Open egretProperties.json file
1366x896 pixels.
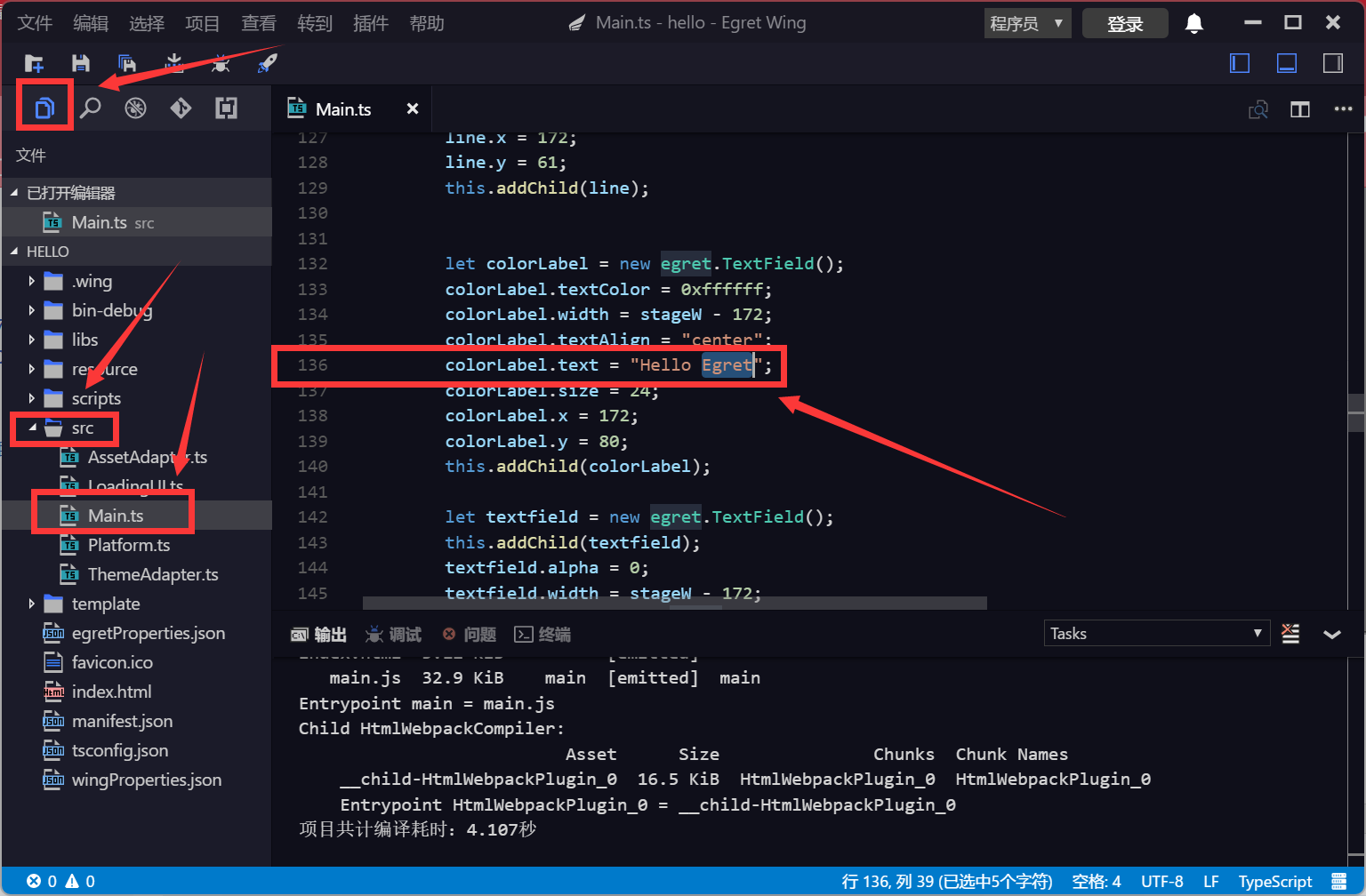136,633
